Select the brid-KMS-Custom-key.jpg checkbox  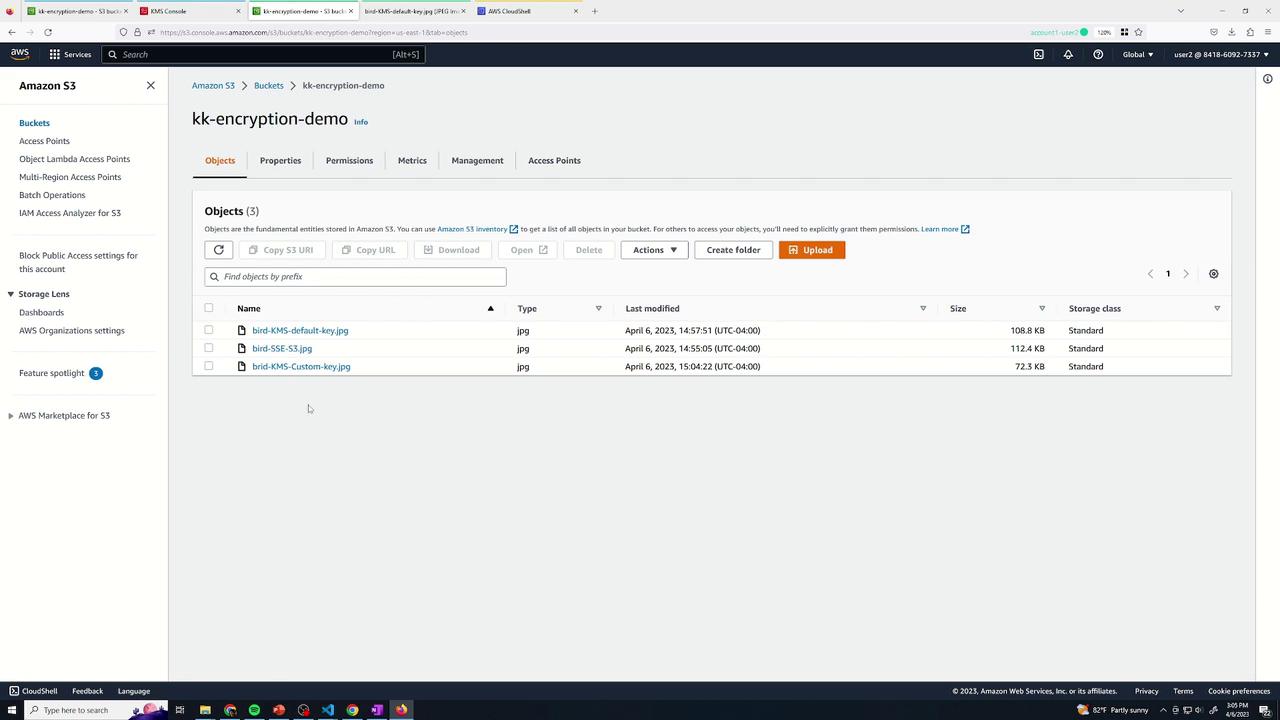pos(209,366)
